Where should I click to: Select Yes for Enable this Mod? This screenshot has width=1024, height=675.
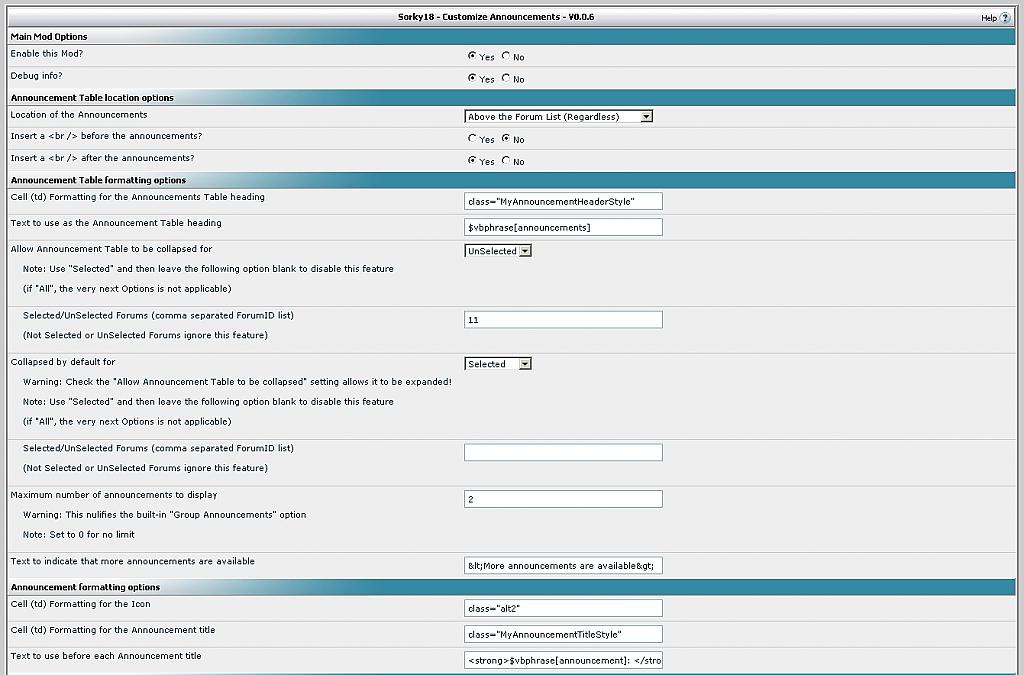coord(472,56)
